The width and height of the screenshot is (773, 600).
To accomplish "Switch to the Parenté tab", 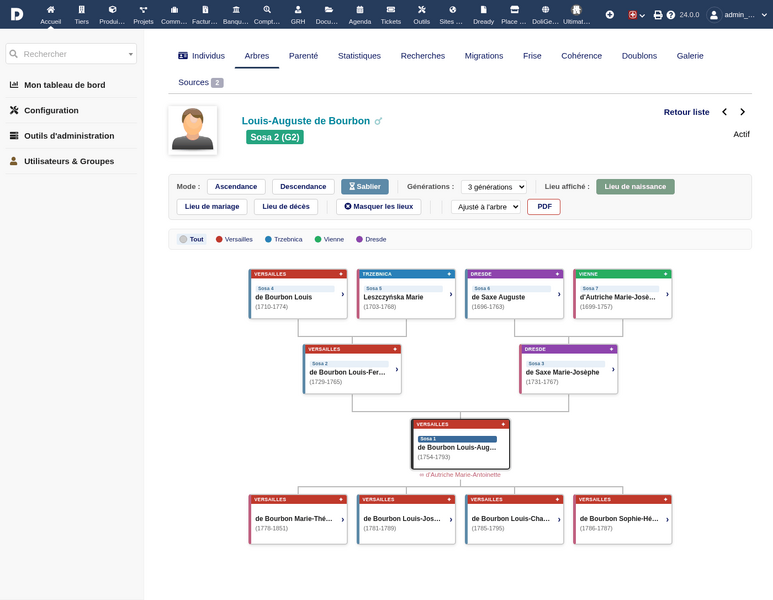I will click(x=303, y=56).
